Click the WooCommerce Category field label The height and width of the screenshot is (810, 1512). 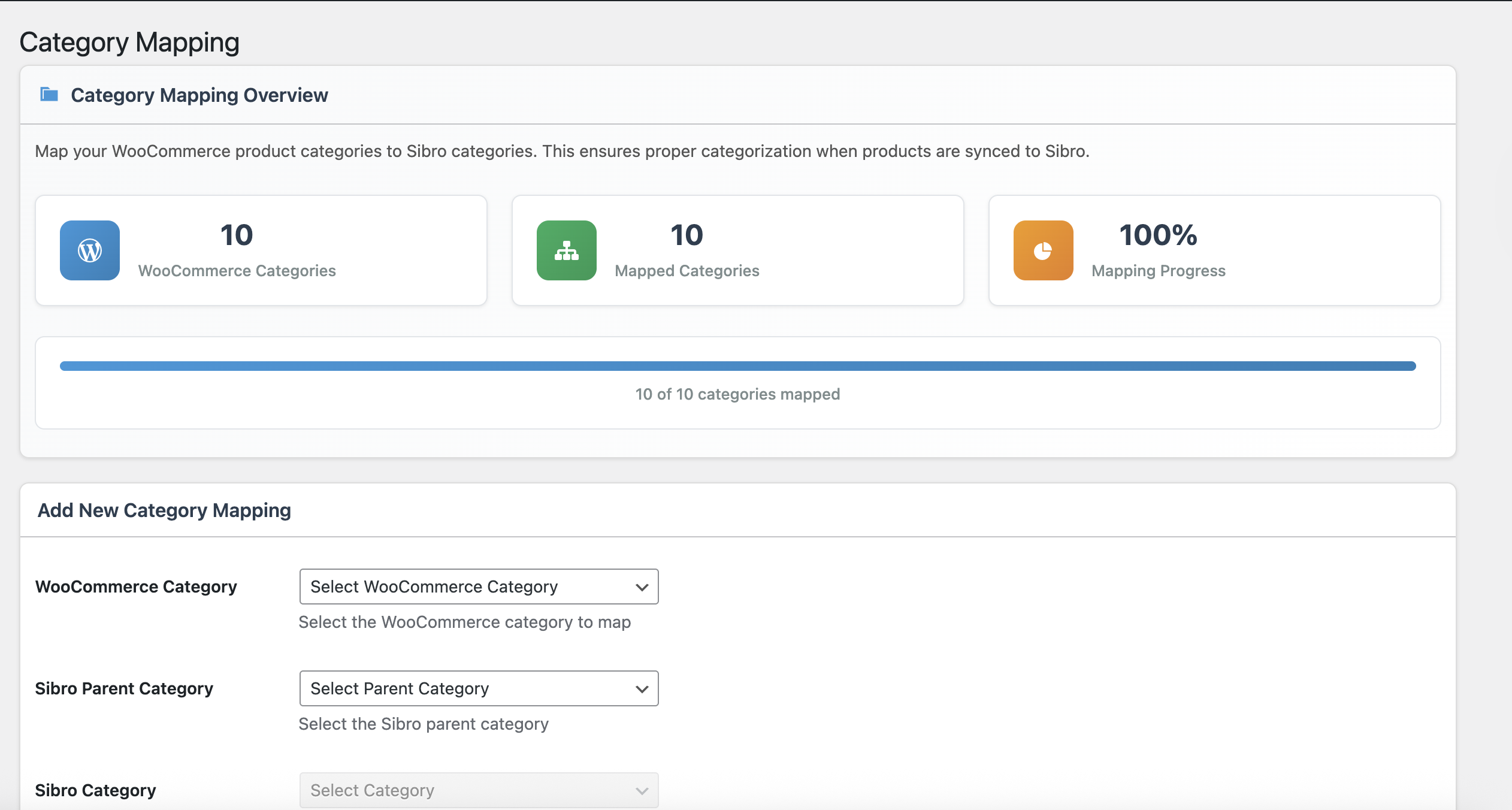click(x=136, y=587)
